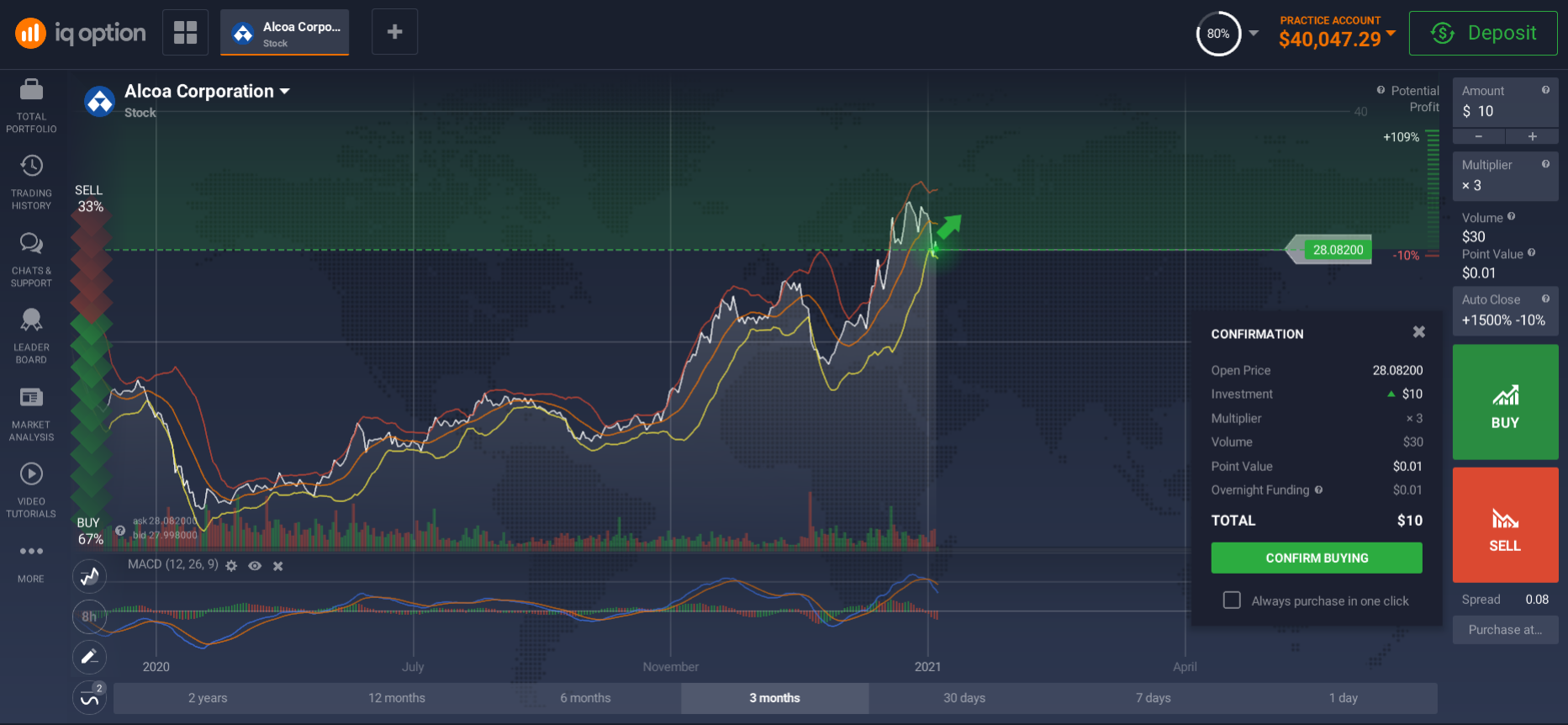Show Amount help tooltip icon
The image size is (1568, 725).
tap(1545, 90)
